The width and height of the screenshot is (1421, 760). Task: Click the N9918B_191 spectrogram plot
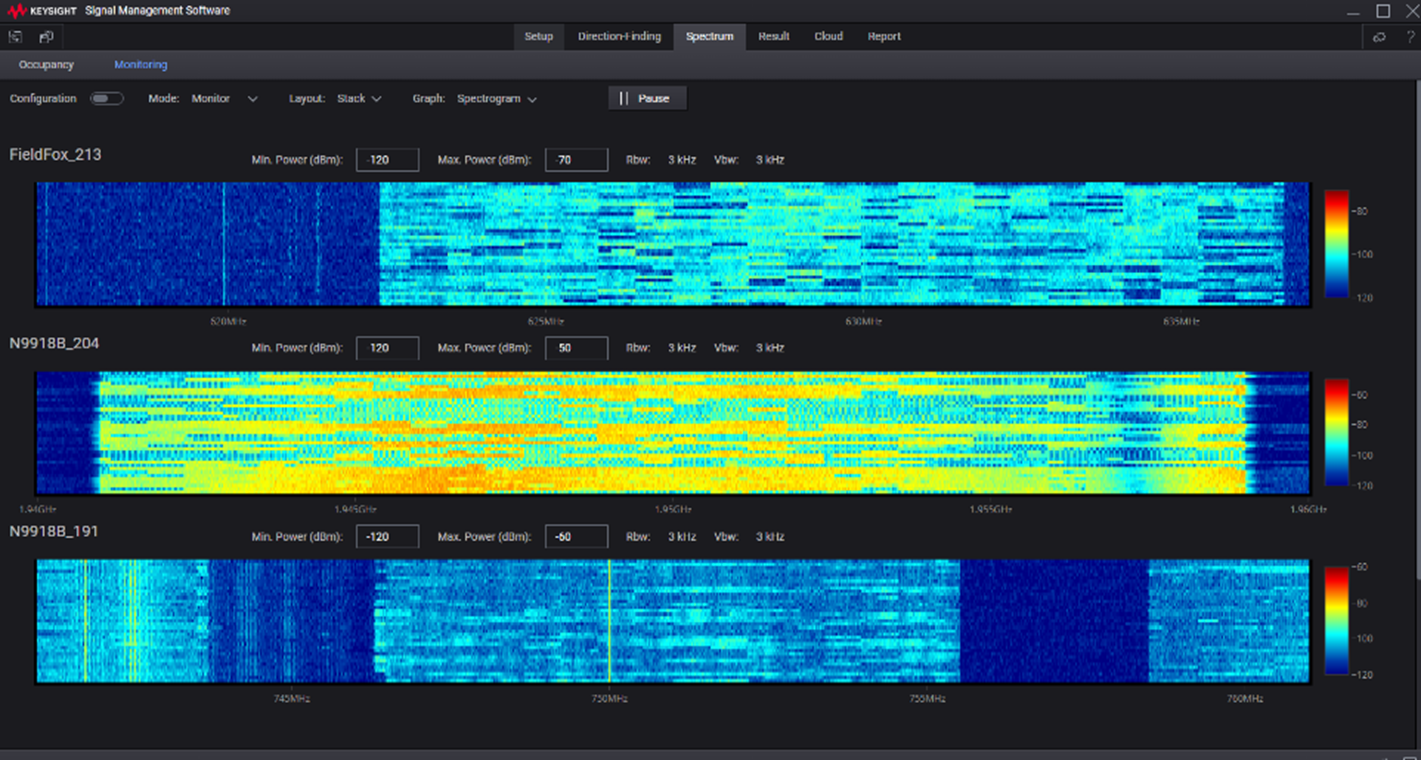pyautogui.click(x=672, y=621)
